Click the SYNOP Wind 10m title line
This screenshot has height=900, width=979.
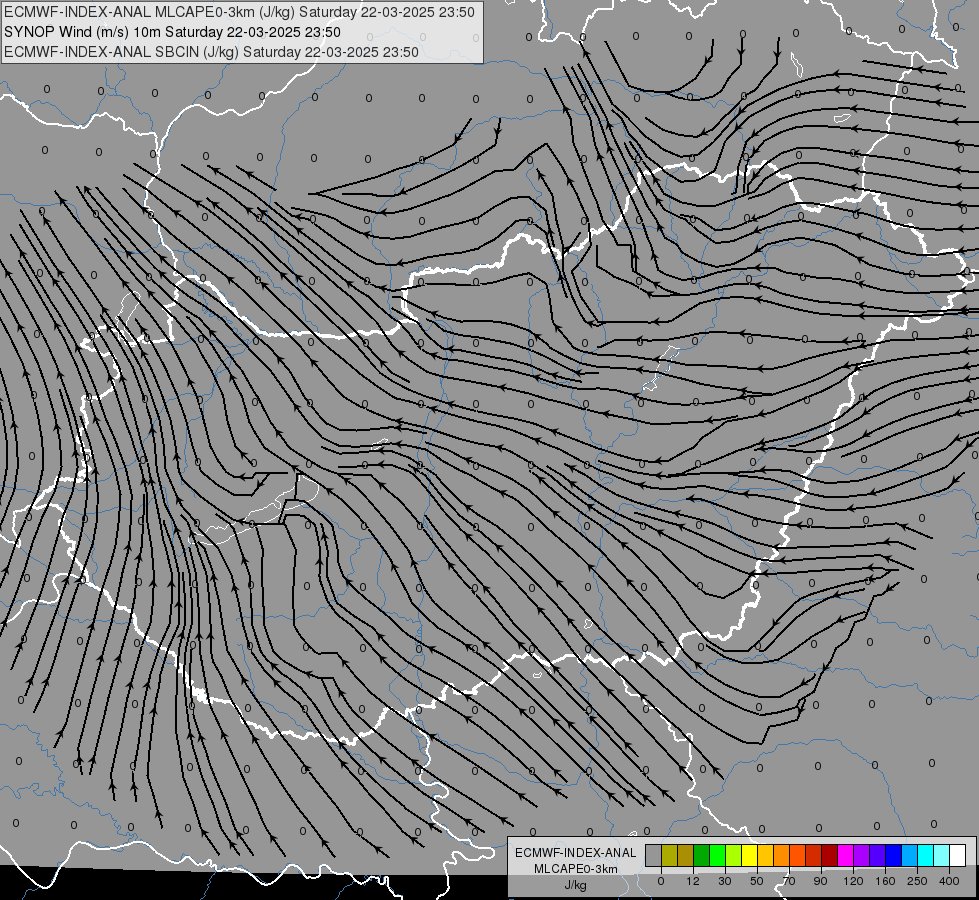(x=172, y=32)
